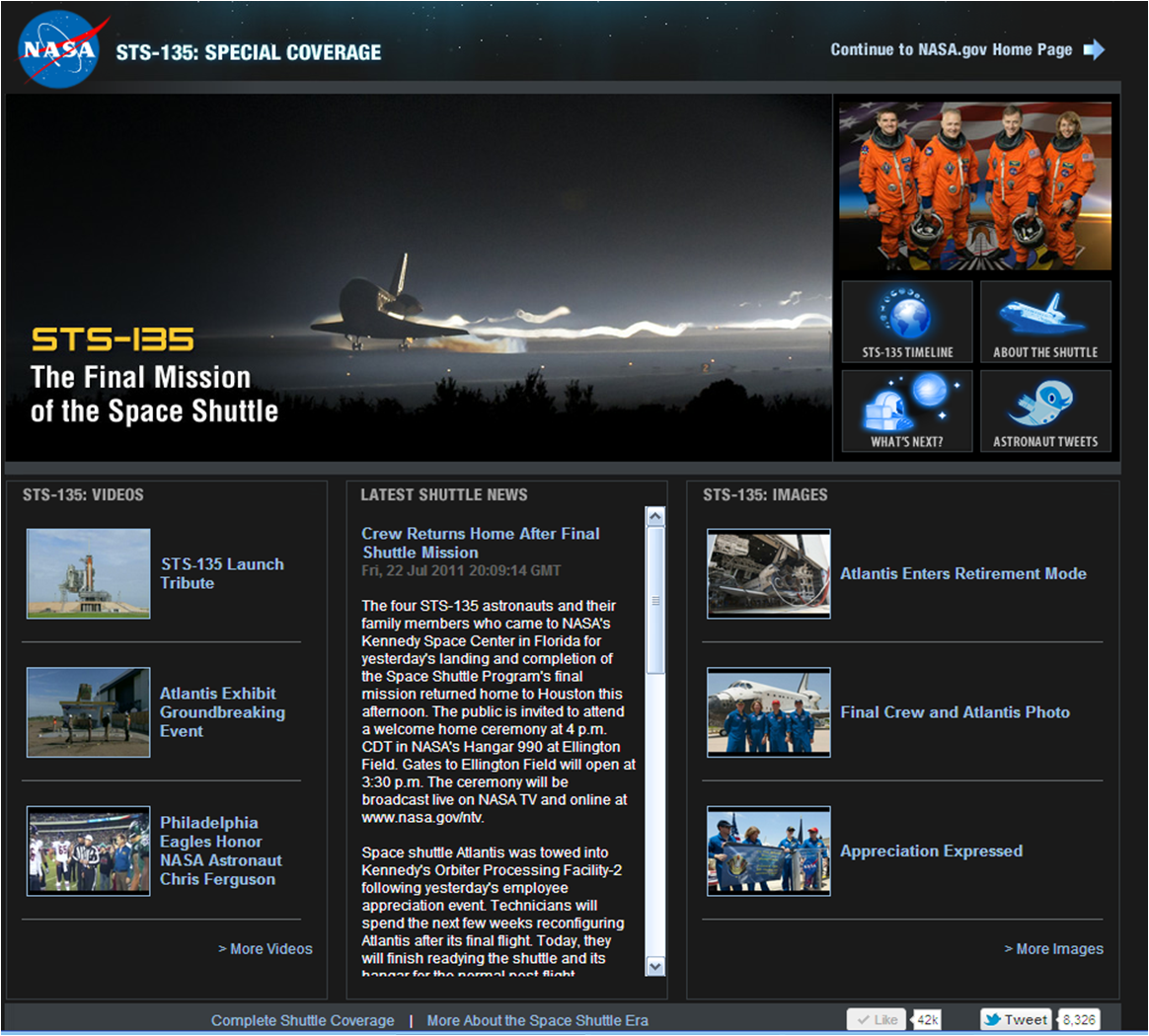This screenshot has width=1149, height=1036.
Task: Click the 42k like count bubble
Action: [927, 1020]
